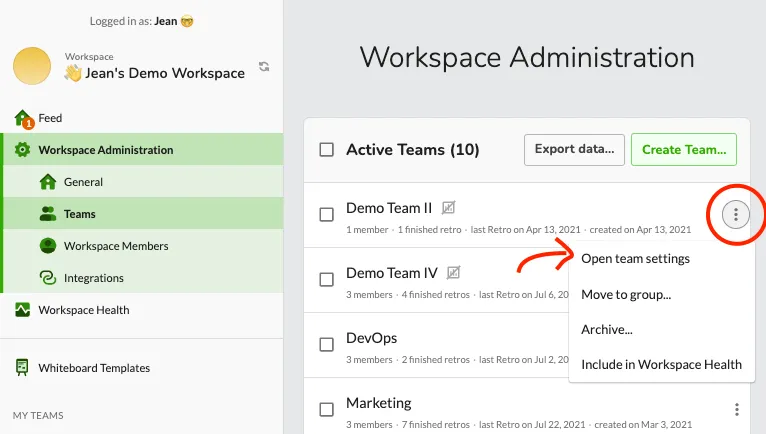Check the Demo Team II checkbox
766x434 pixels.
(x=326, y=214)
